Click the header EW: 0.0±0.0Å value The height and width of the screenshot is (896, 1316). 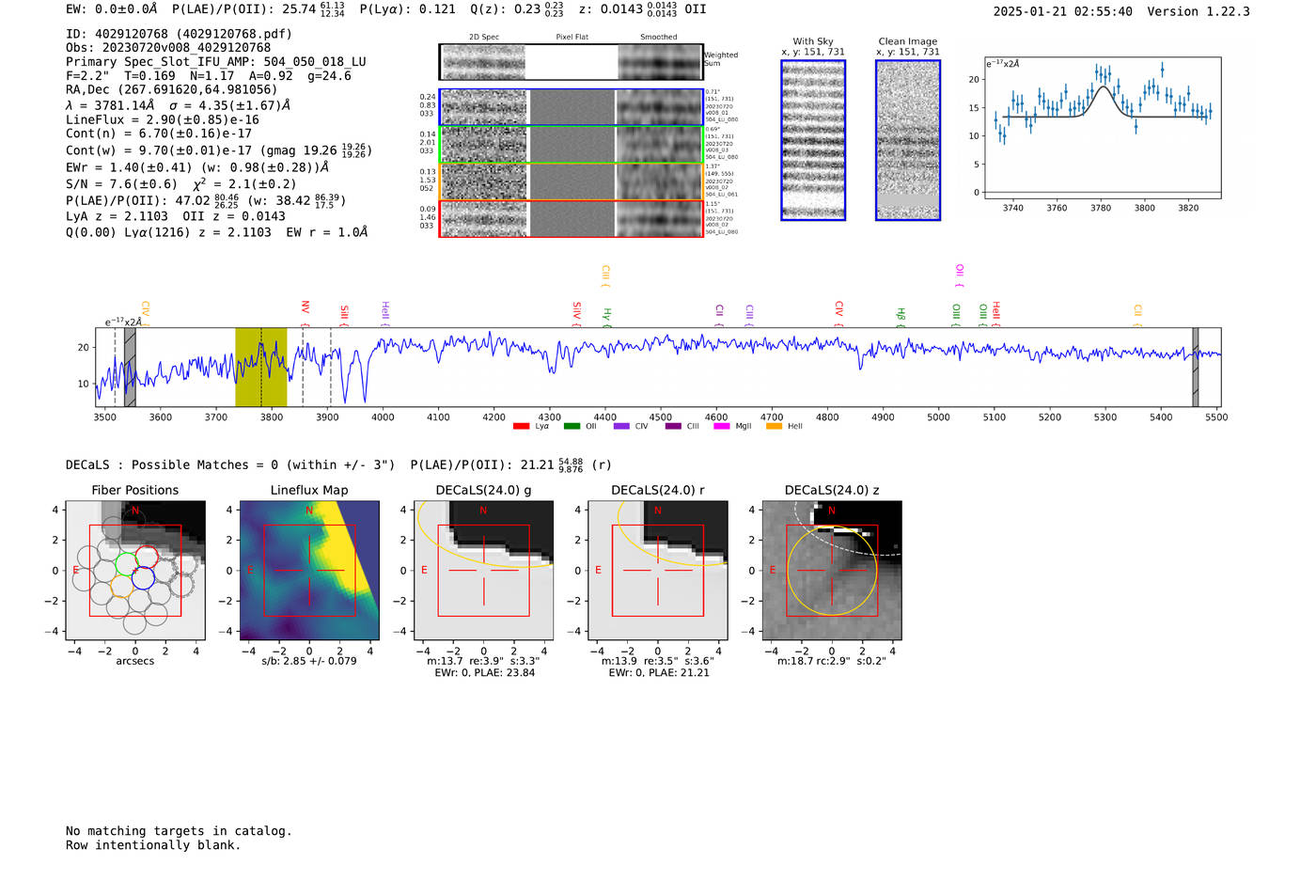click(x=112, y=8)
